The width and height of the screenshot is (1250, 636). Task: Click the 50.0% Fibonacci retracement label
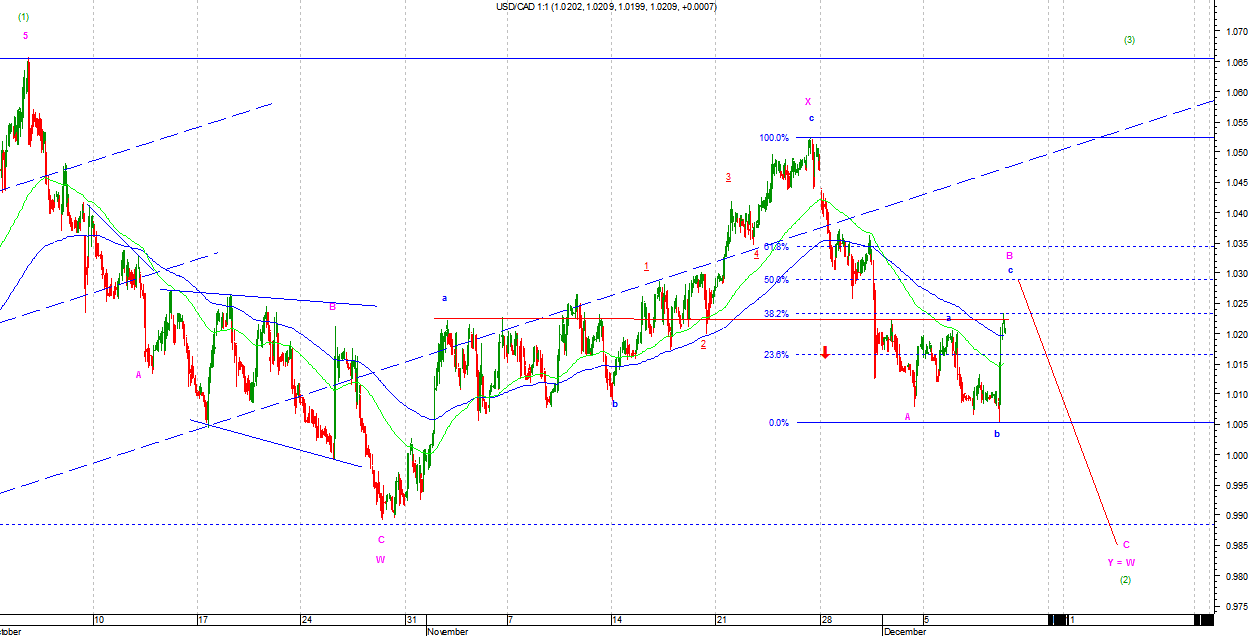click(x=776, y=280)
